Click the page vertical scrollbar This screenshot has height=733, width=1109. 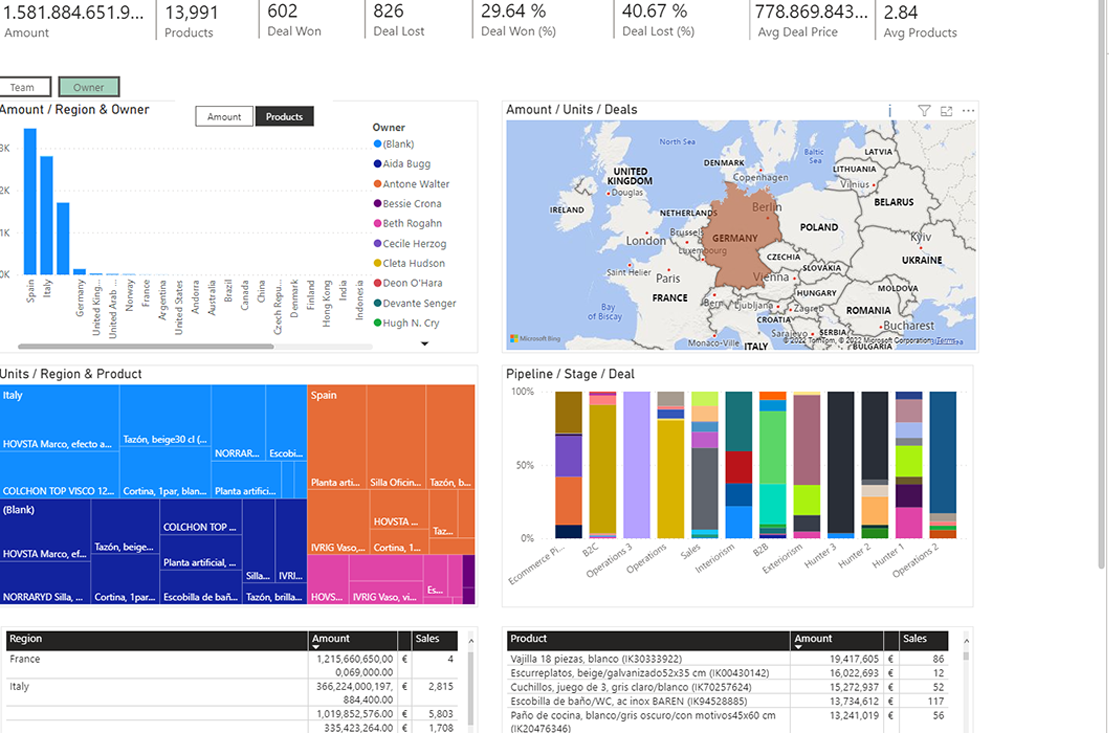(x=1101, y=283)
